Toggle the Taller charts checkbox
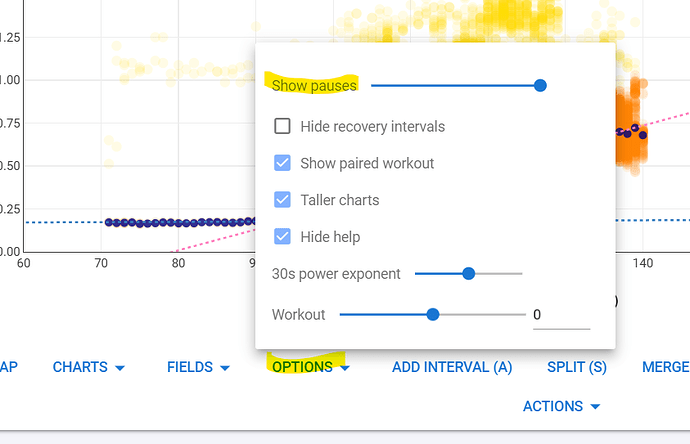Image resolution: width=690 pixels, height=444 pixels. [x=282, y=200]
